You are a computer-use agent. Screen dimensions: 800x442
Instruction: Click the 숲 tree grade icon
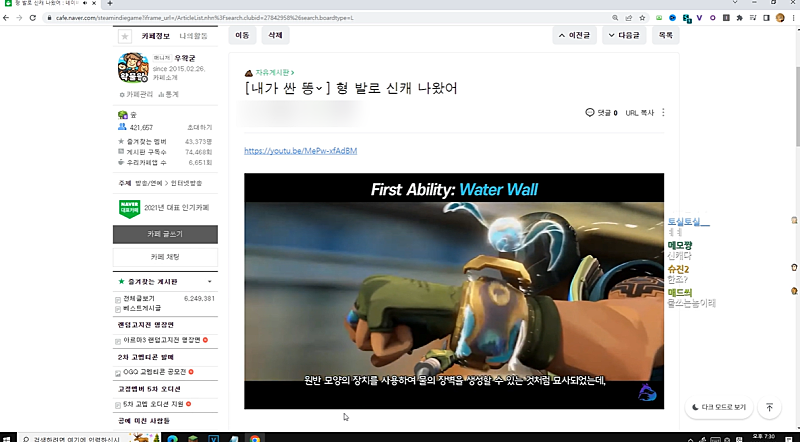[x=122, y=115]
